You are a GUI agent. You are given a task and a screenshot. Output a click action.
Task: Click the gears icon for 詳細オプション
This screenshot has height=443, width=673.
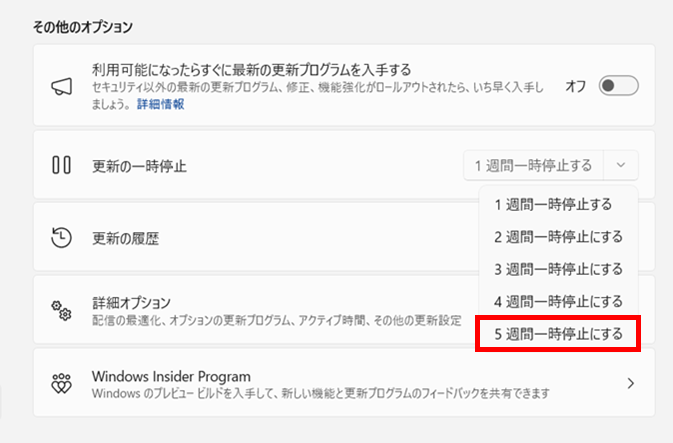[61, 310]
